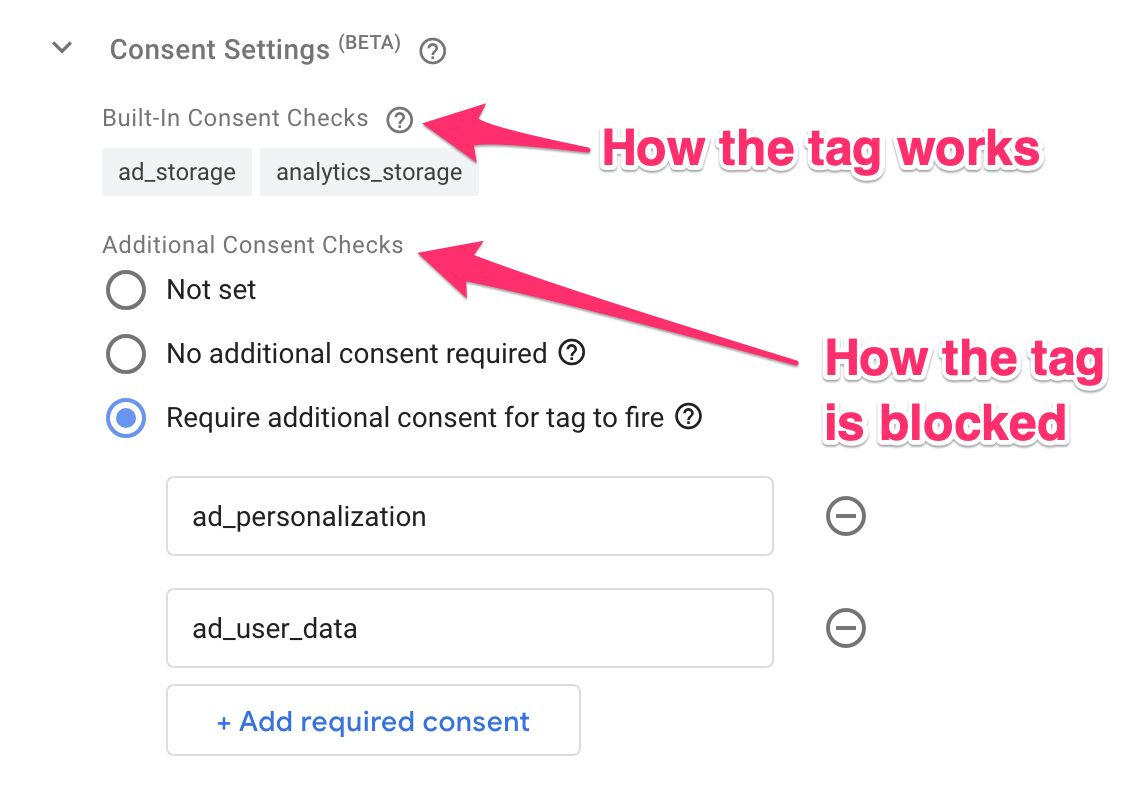
Task: Select the Not set radio button
Action: (126, 290)
